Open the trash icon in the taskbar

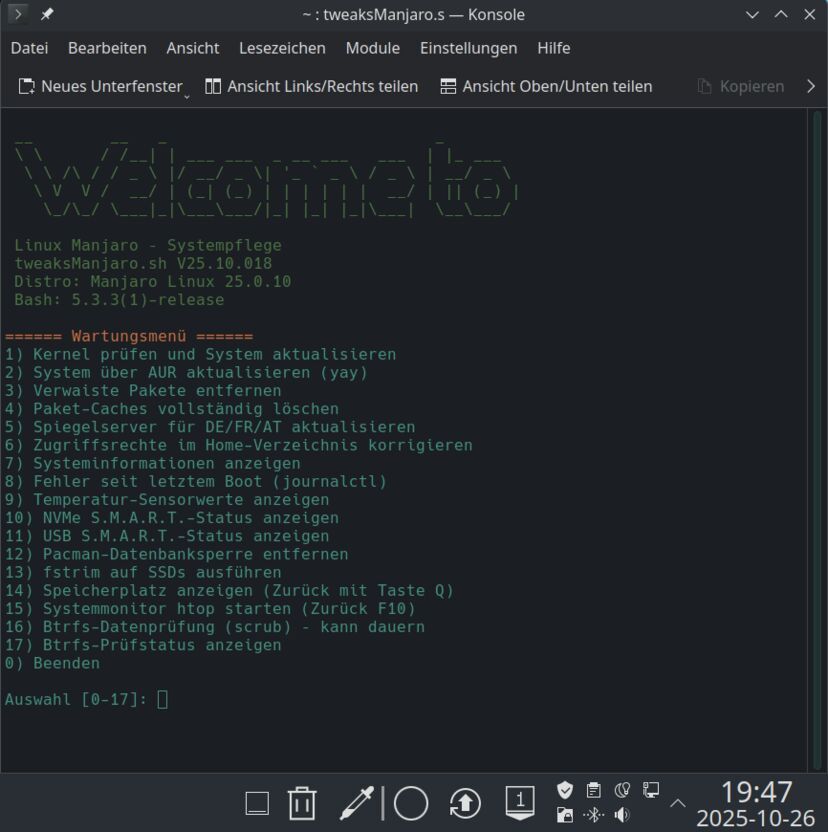click(302, 803)
